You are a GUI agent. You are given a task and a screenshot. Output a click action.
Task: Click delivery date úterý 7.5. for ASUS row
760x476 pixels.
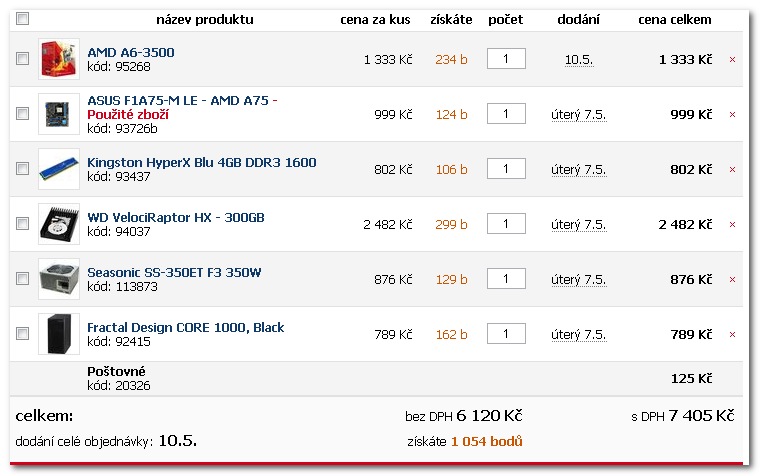(x=579, y=115)
